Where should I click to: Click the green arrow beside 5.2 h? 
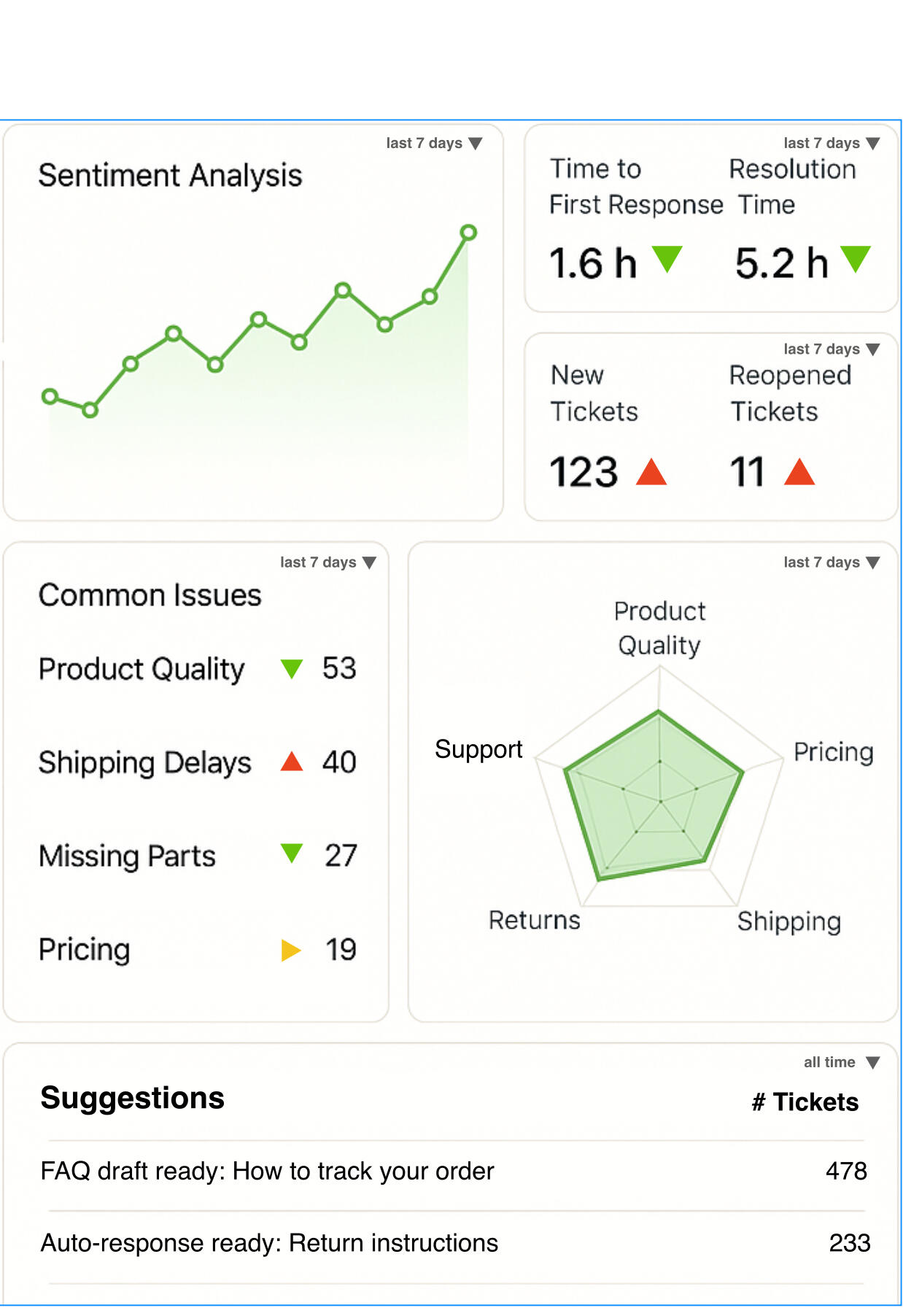[856, 258]
